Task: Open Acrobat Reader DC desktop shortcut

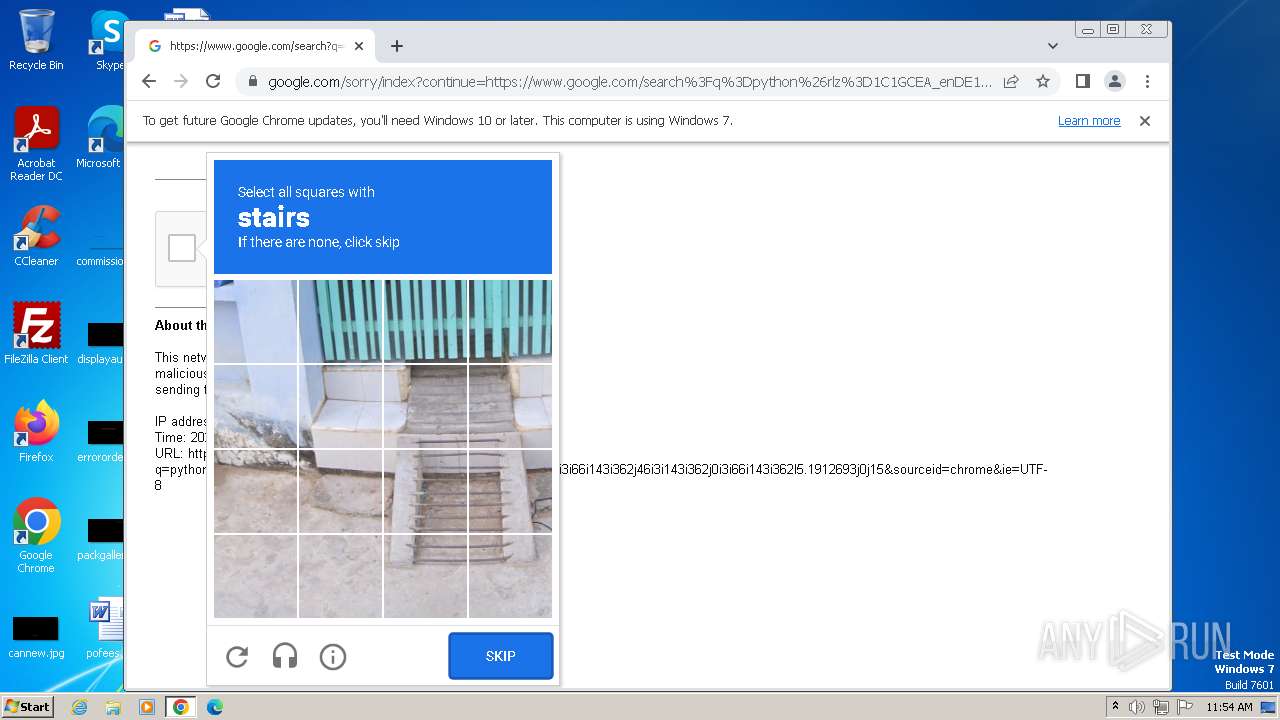Action: coord(36,145)
